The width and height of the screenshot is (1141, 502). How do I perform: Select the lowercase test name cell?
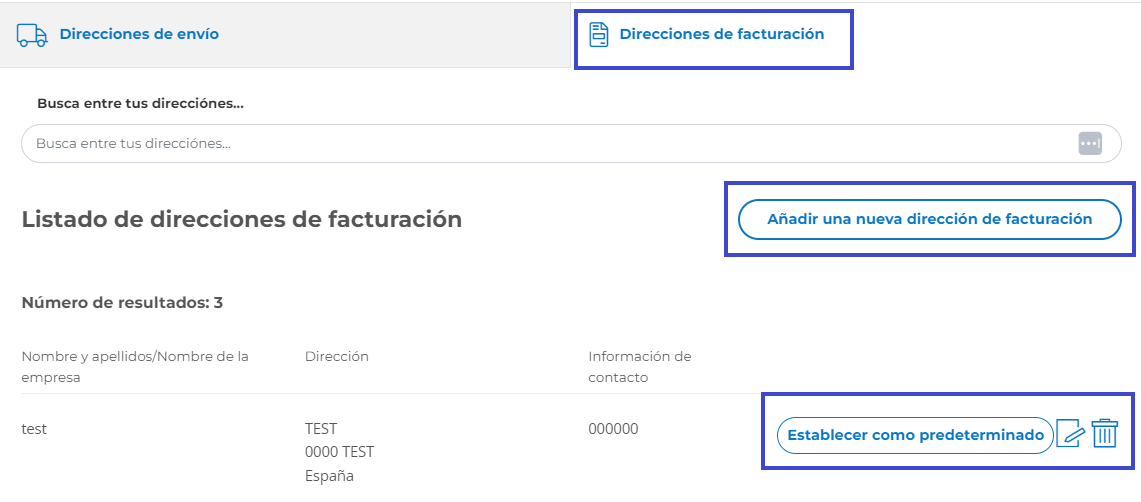pos(34,429)
